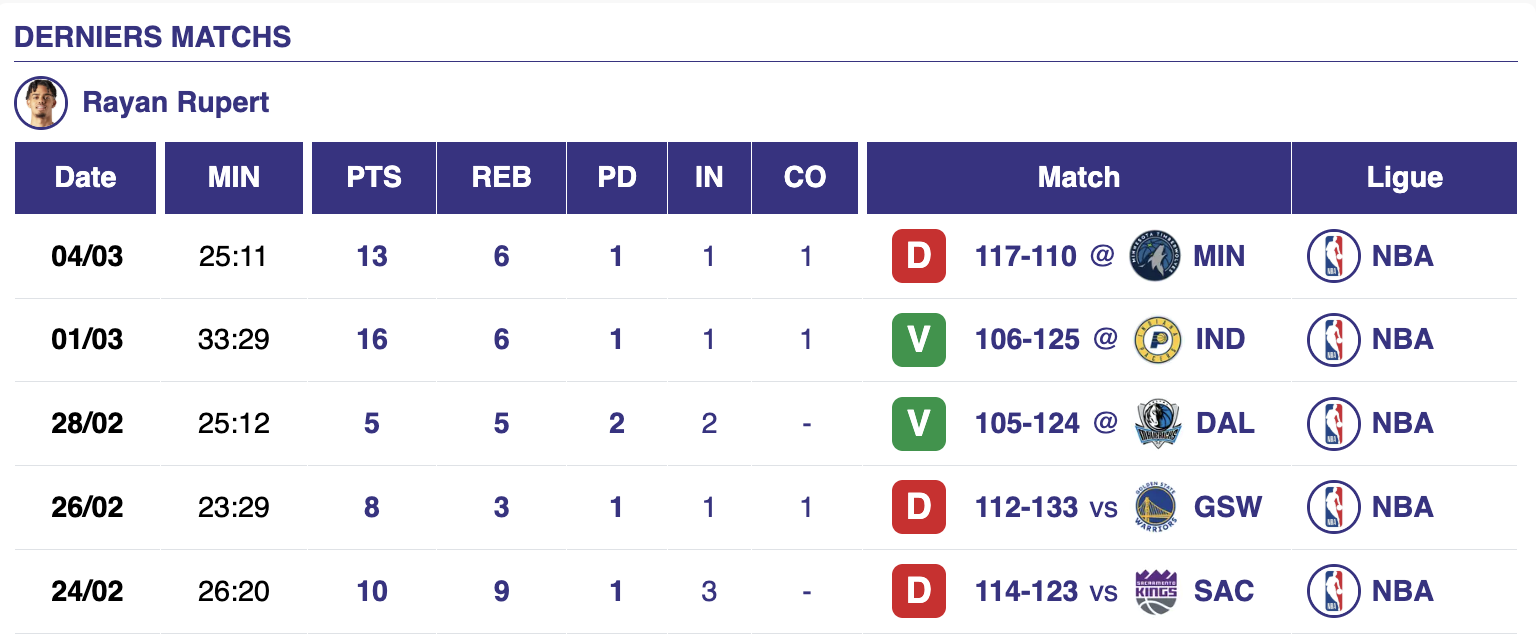1536x638 pixels.
Task: Click the Minnesota Timberwolves team logo
Action: tap(1155, 257)
